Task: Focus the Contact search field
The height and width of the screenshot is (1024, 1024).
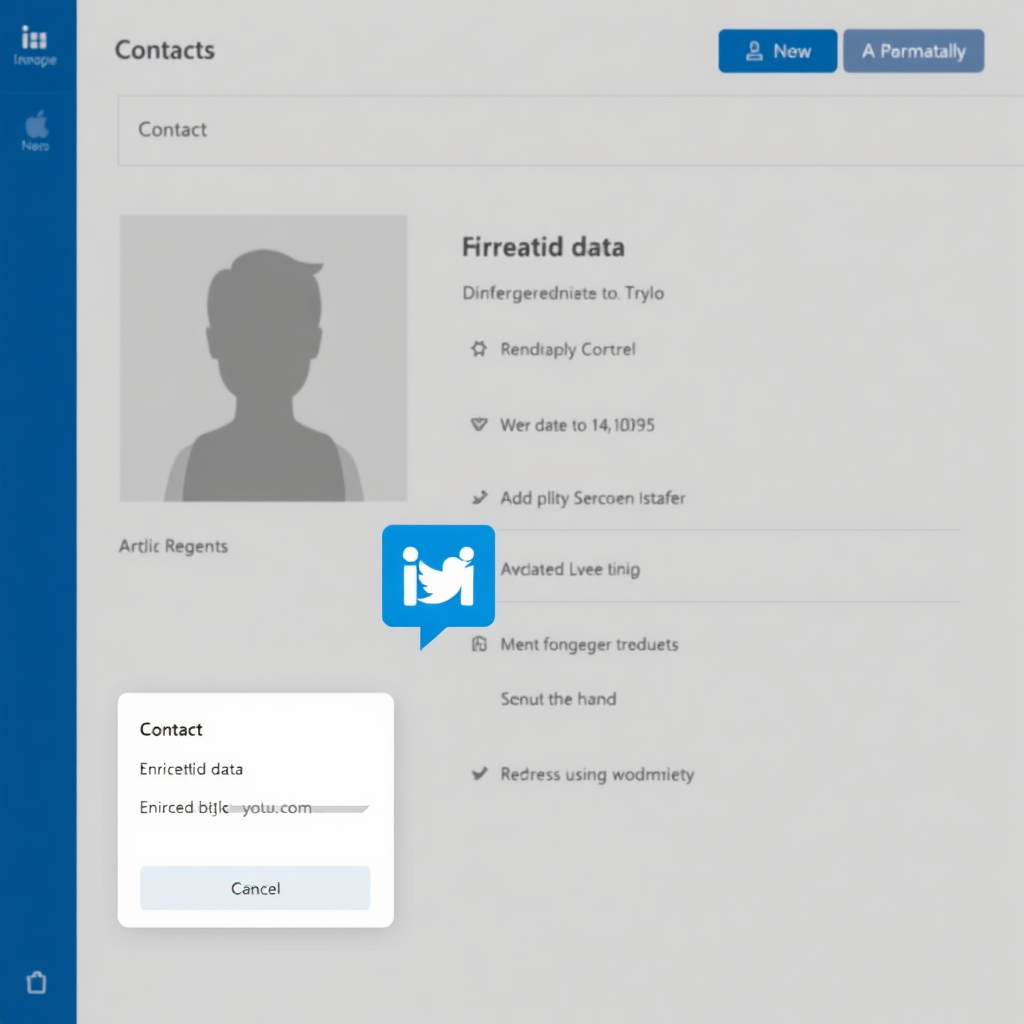Action: point(570,130)
